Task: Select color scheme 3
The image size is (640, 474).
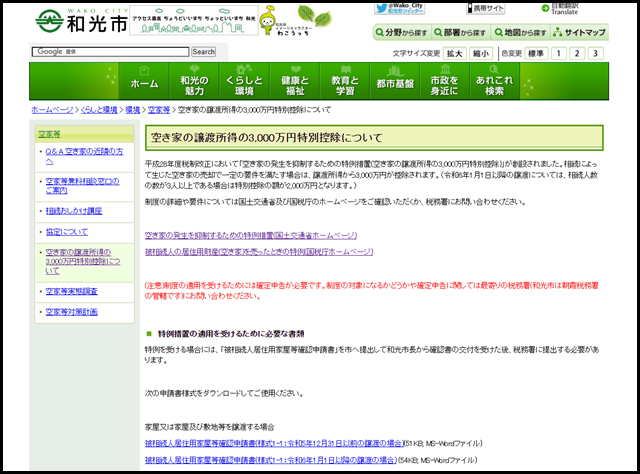Action: tap(596, 53)
